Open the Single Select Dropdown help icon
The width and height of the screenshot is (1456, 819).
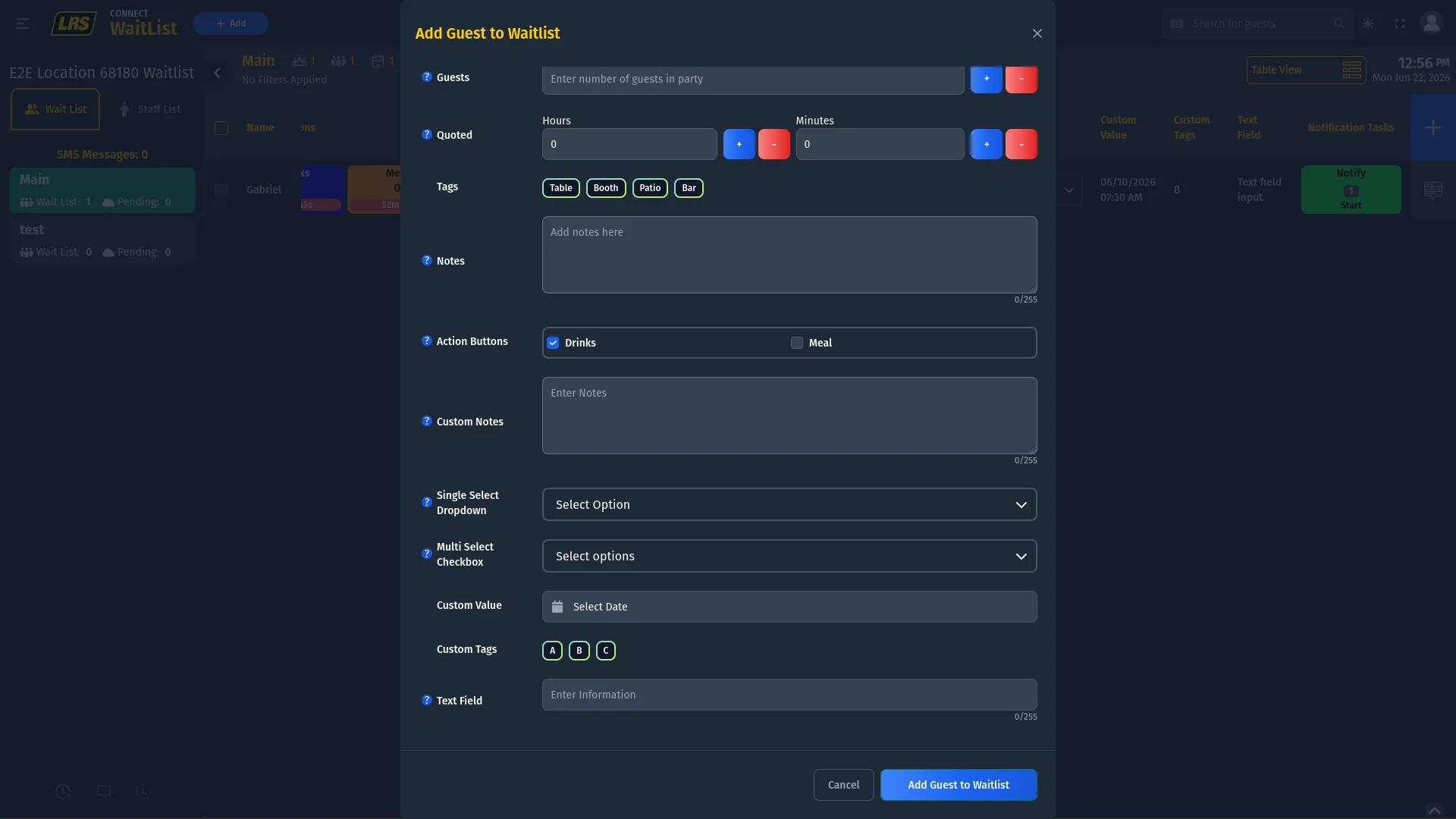pyautogui.click(x=426, y=503)
